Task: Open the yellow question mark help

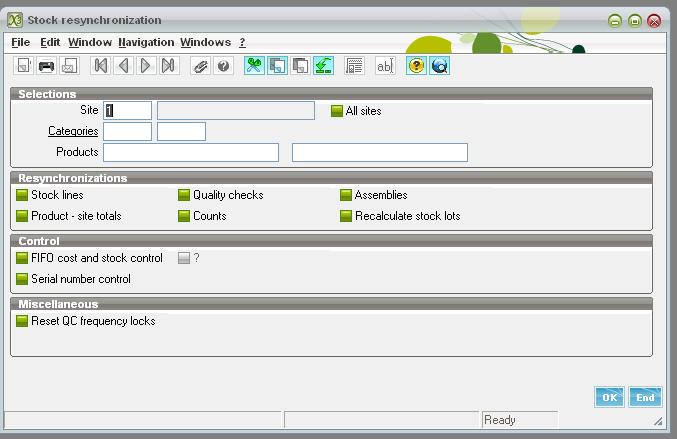Action: click(x=416, y=66)
